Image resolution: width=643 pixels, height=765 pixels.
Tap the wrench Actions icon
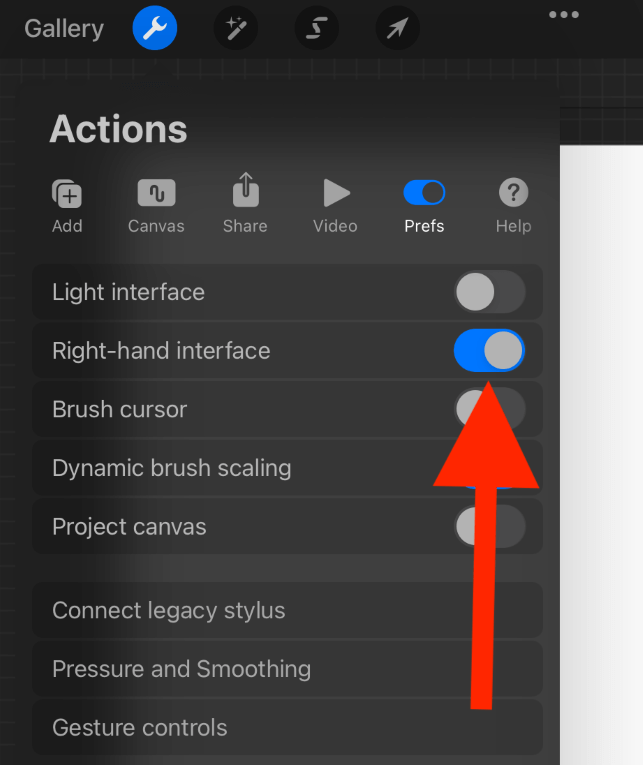click(x=155, y=29)
